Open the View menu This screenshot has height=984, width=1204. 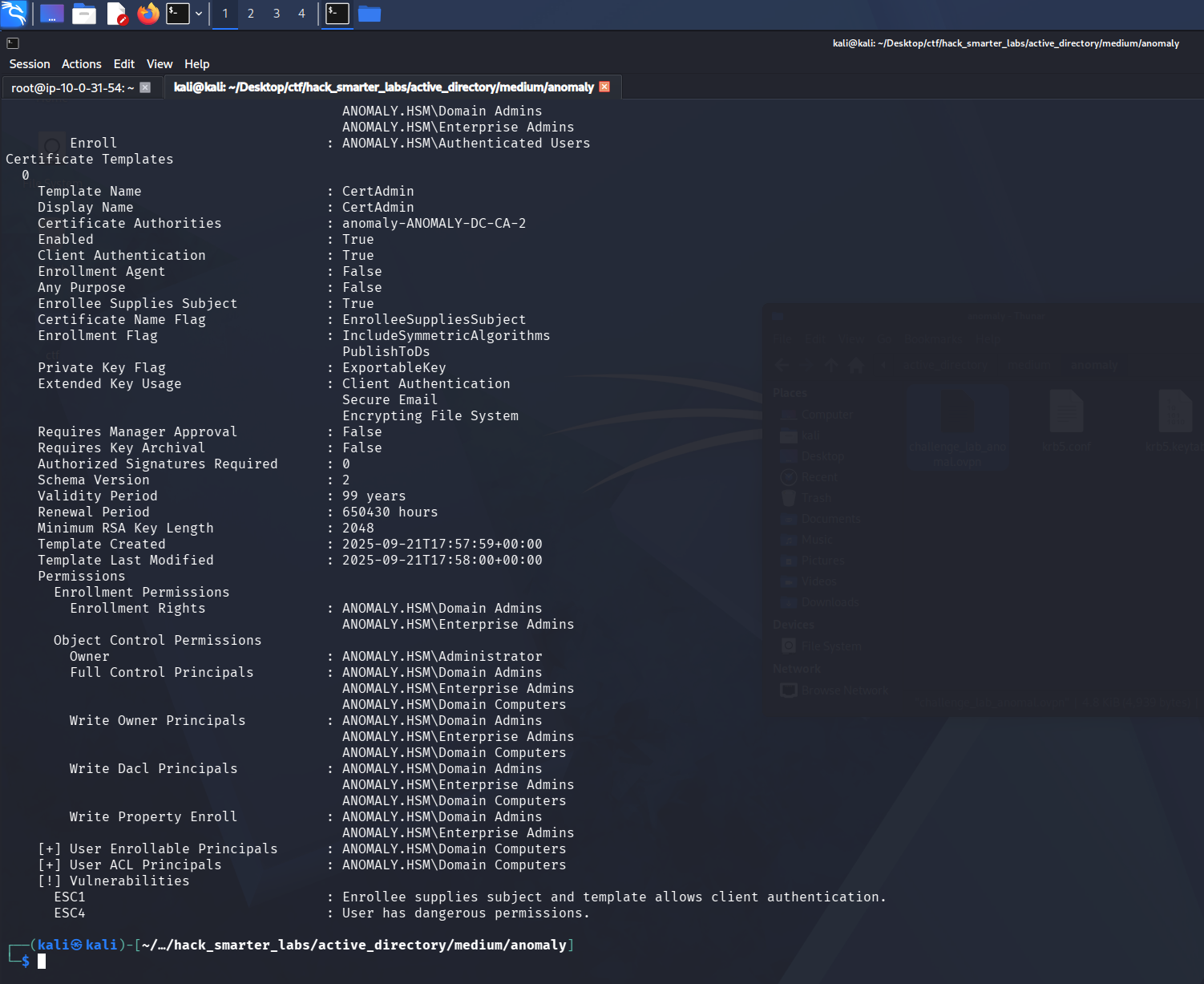[160, 64]
